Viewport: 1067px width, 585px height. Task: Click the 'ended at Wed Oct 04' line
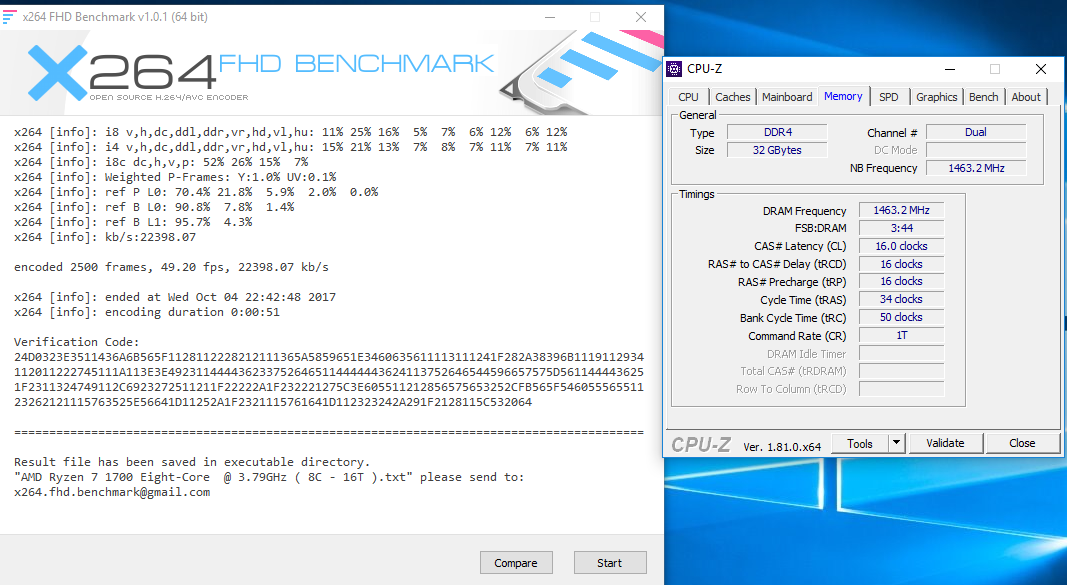coord(175,297)
